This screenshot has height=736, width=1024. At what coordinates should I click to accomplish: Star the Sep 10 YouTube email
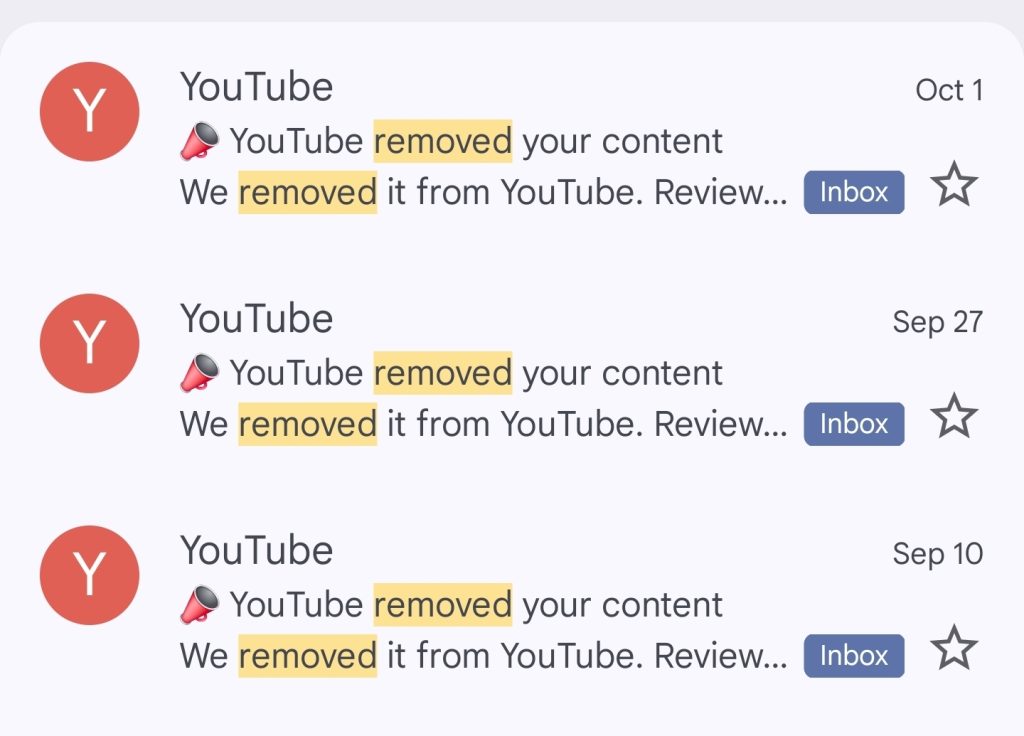coord(954,648)
